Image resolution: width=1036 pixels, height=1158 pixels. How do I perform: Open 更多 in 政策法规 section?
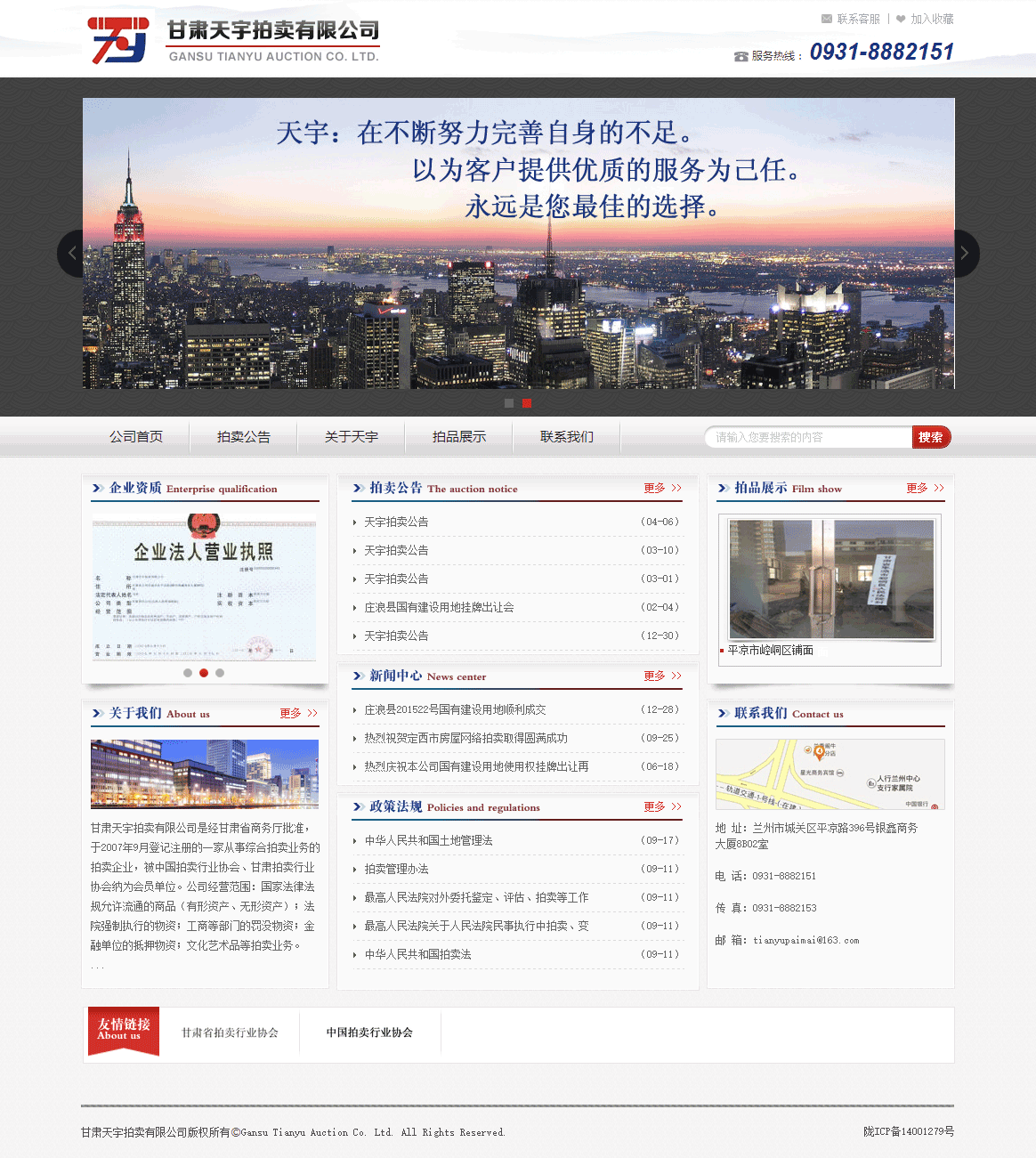[663, 806]
